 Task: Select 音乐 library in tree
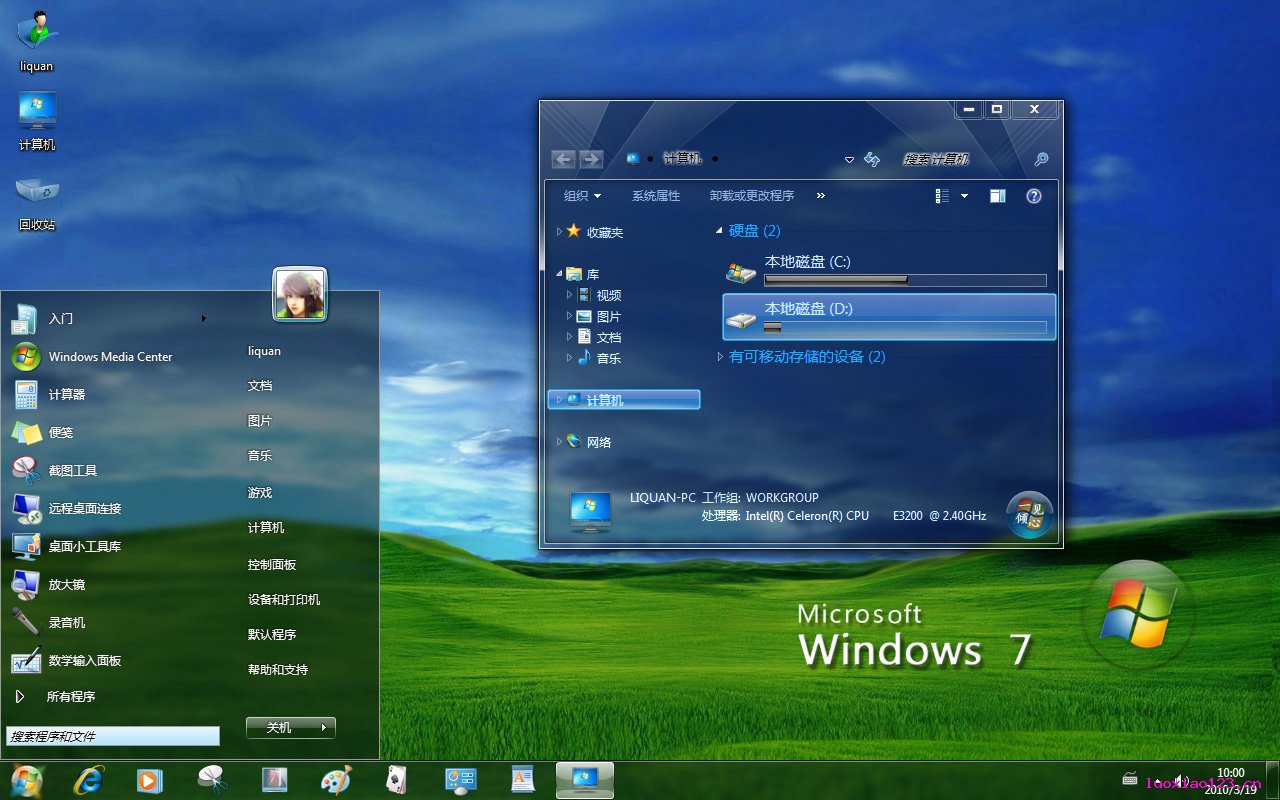tap(609, 358)
